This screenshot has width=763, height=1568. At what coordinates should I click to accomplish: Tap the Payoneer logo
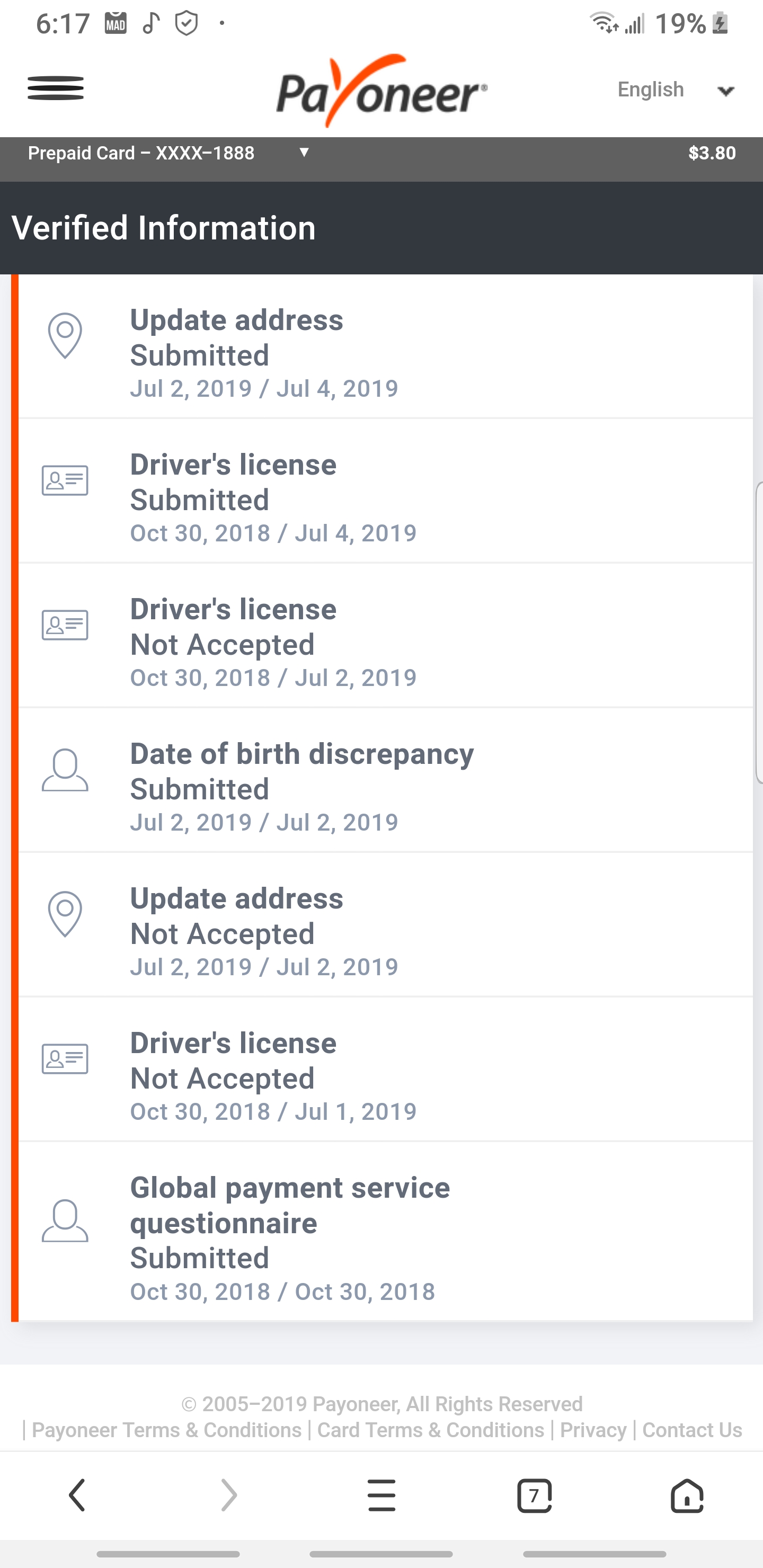(x=381, y=91)
